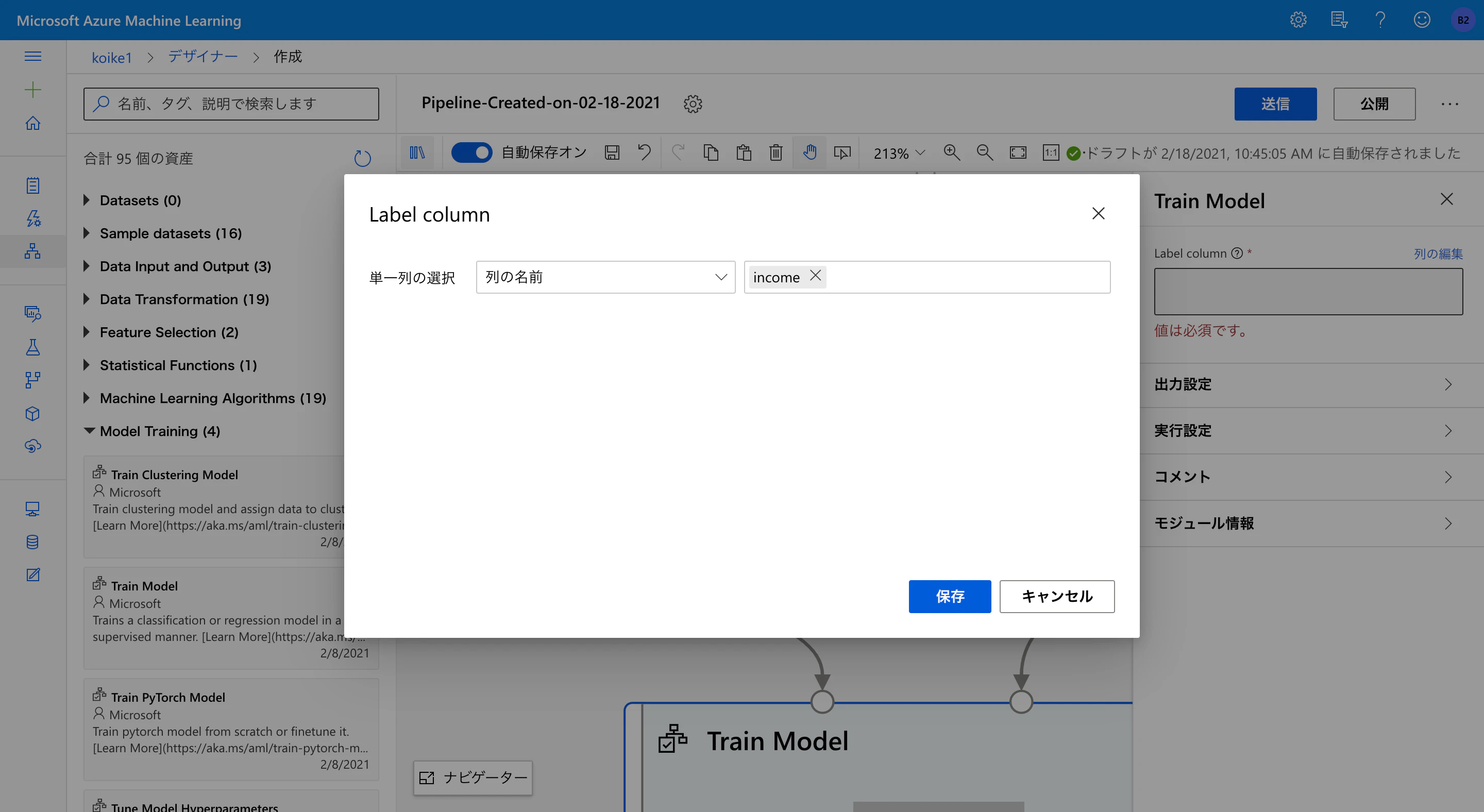Screen dimensions: 1484x812
Task: Click the undo arrow in the toolbar
Action: pos(644,153)
